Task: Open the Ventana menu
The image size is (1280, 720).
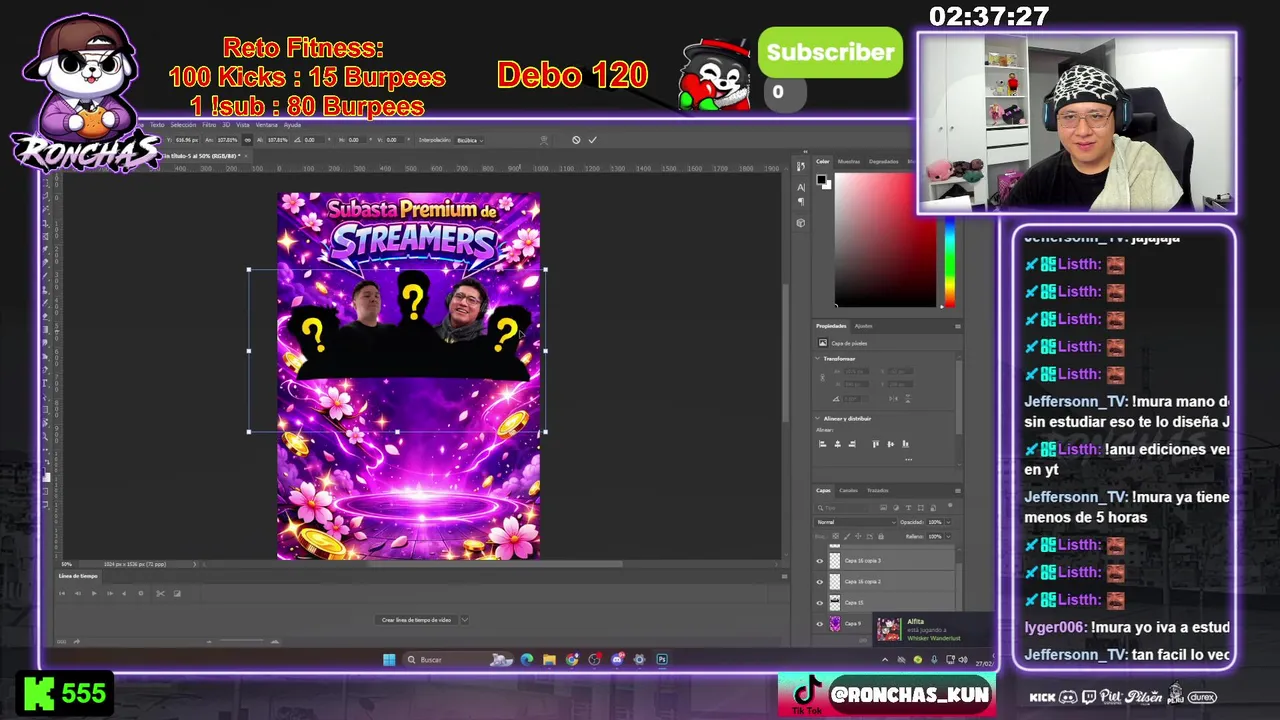Action: (267, 125)
